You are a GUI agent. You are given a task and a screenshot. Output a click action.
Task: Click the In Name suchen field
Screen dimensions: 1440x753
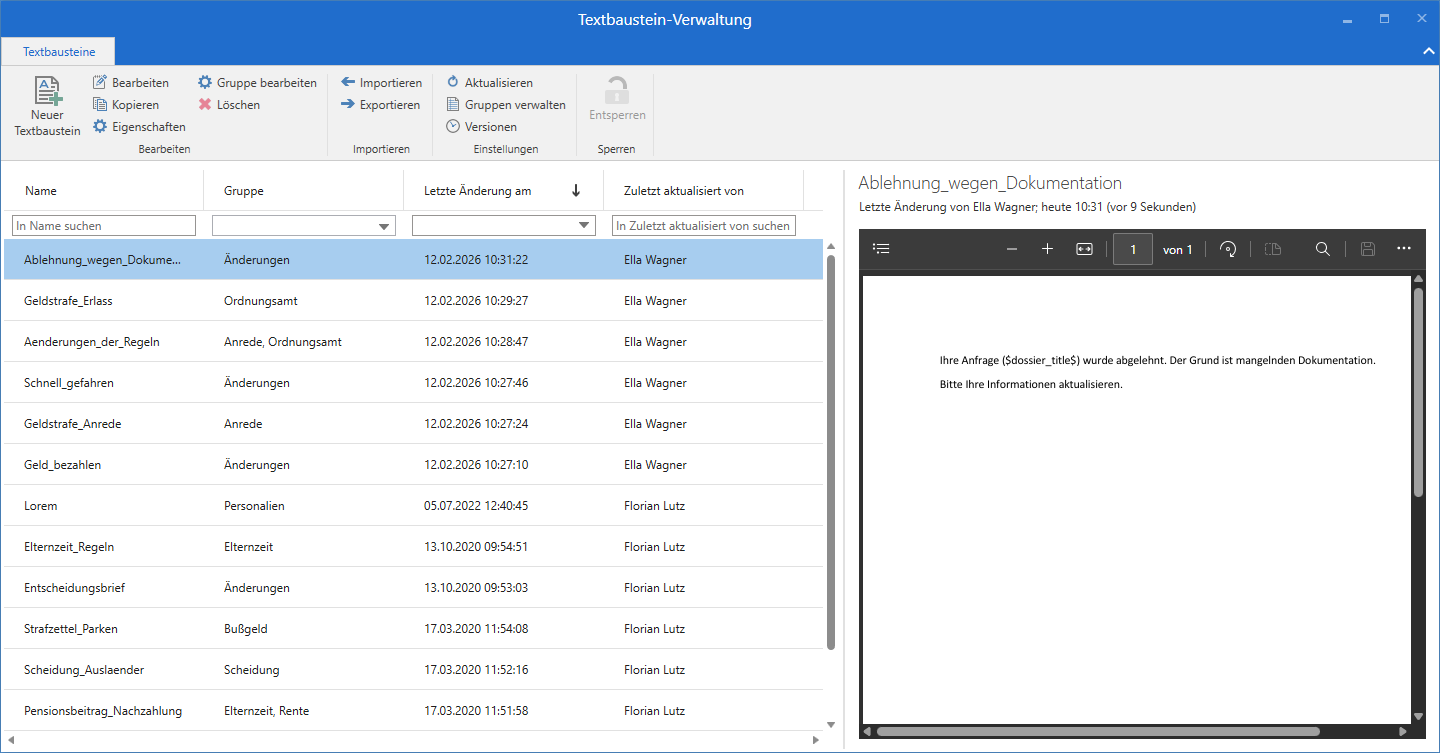tap(103, 225)
